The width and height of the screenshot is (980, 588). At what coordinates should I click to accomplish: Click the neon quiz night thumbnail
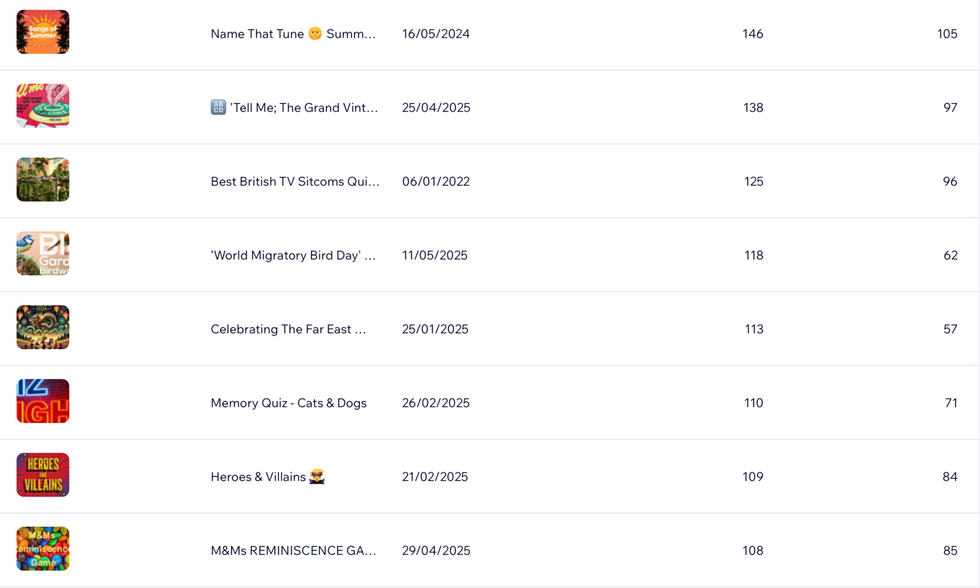click(x=42, y=401)
